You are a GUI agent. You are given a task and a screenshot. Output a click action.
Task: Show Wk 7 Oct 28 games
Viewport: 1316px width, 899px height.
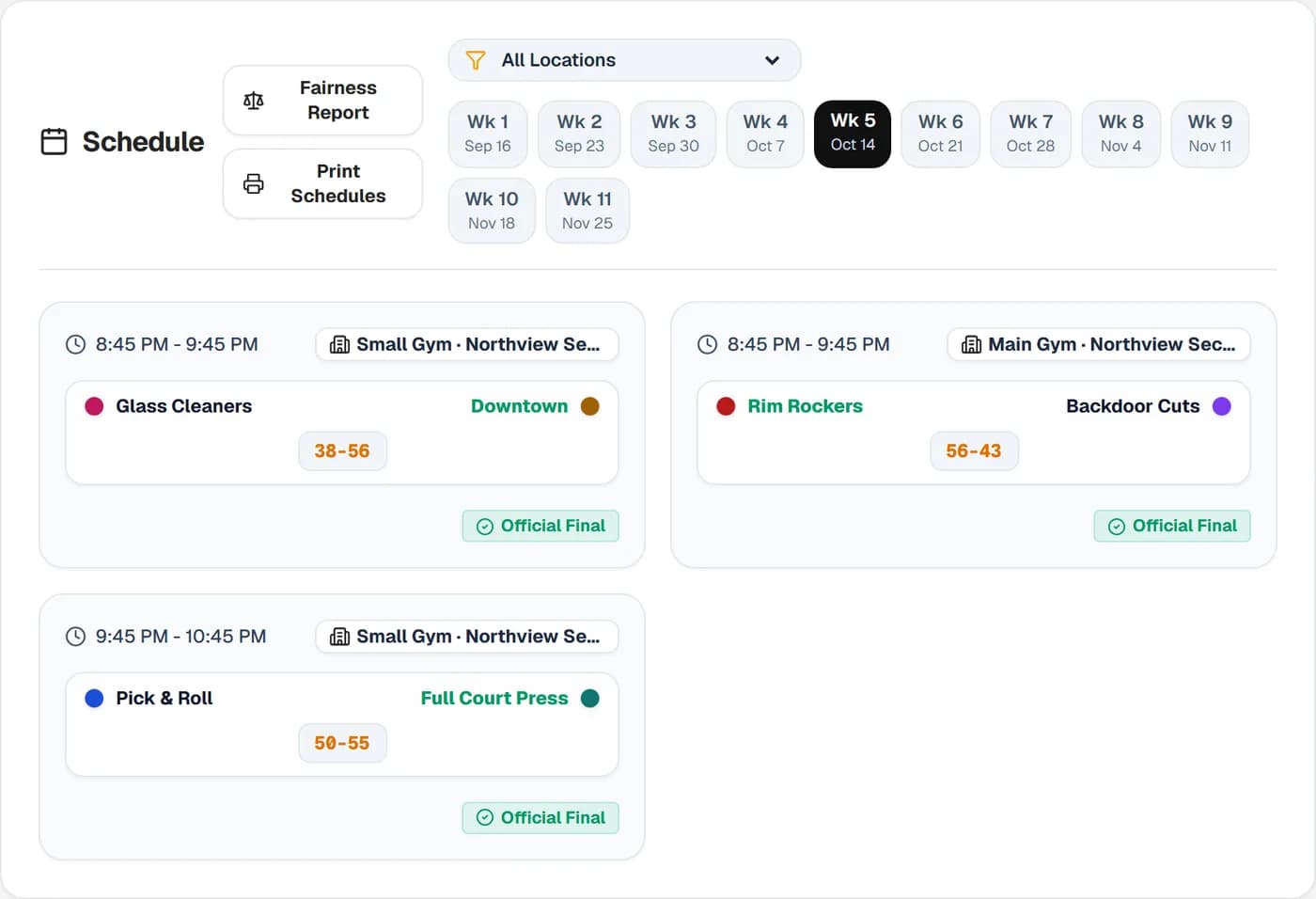1030,134
